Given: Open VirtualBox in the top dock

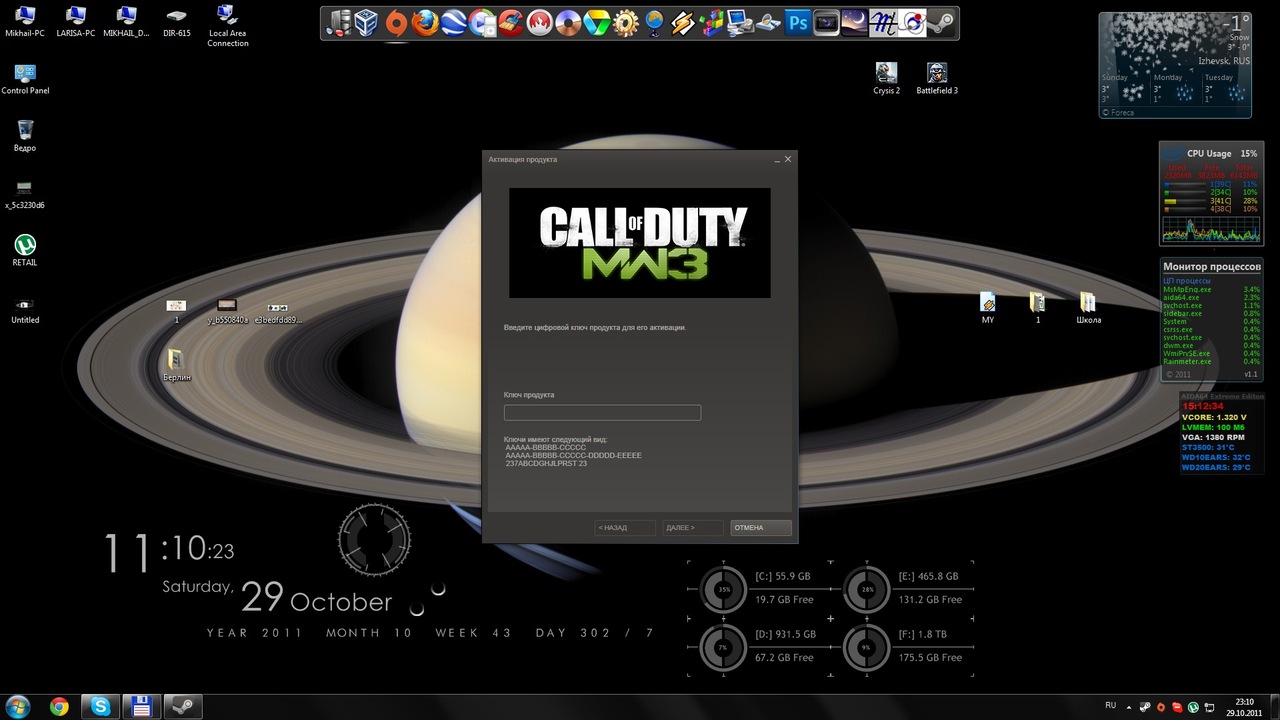Looking at the screenshot, I should click(366, 23).
